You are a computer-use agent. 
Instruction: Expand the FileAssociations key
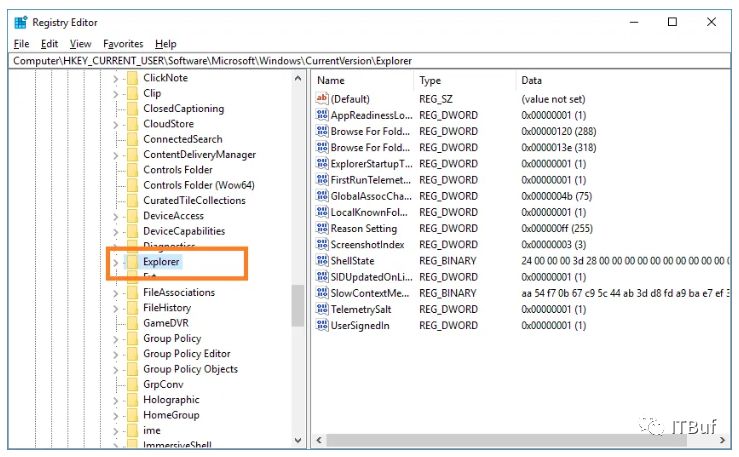115,293
